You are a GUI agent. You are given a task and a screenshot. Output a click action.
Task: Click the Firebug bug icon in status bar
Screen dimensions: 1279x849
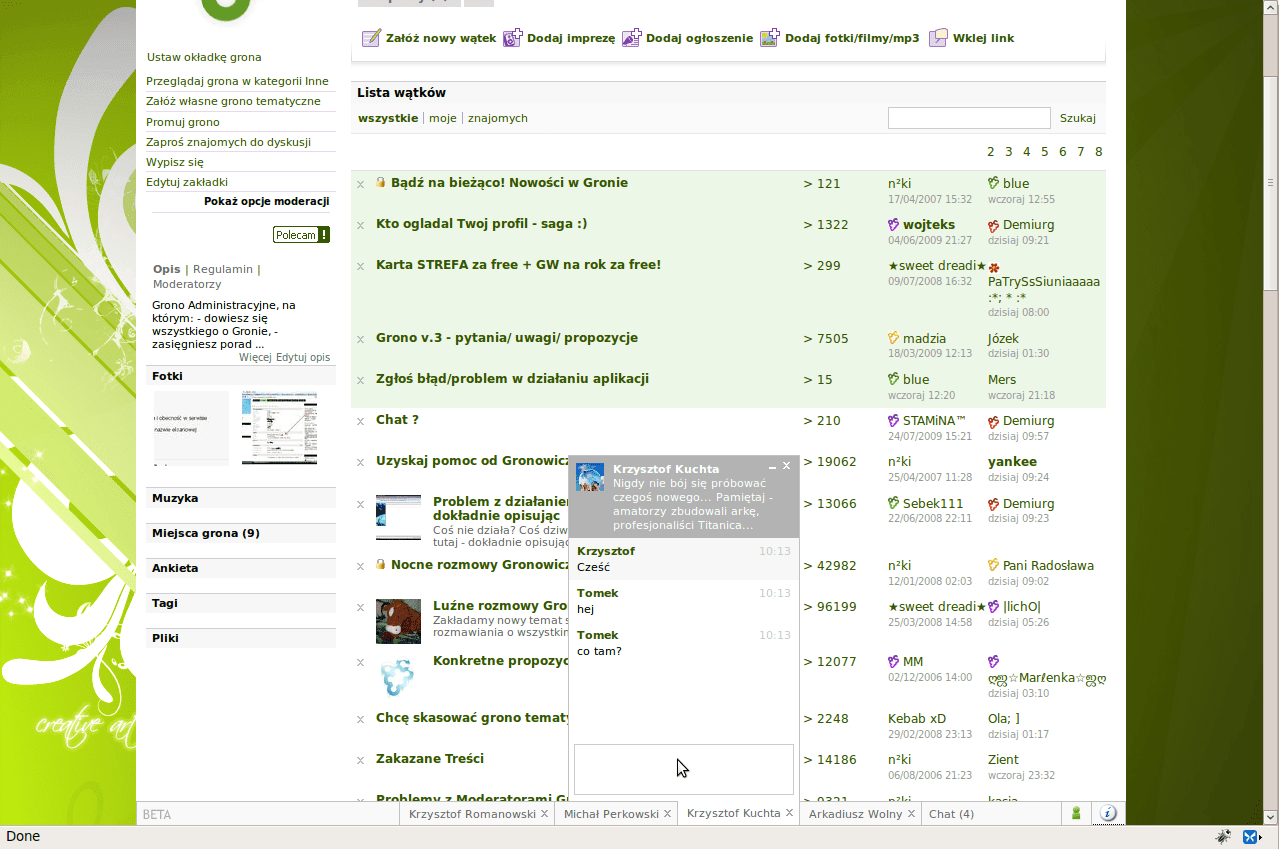pos(1223,837)
